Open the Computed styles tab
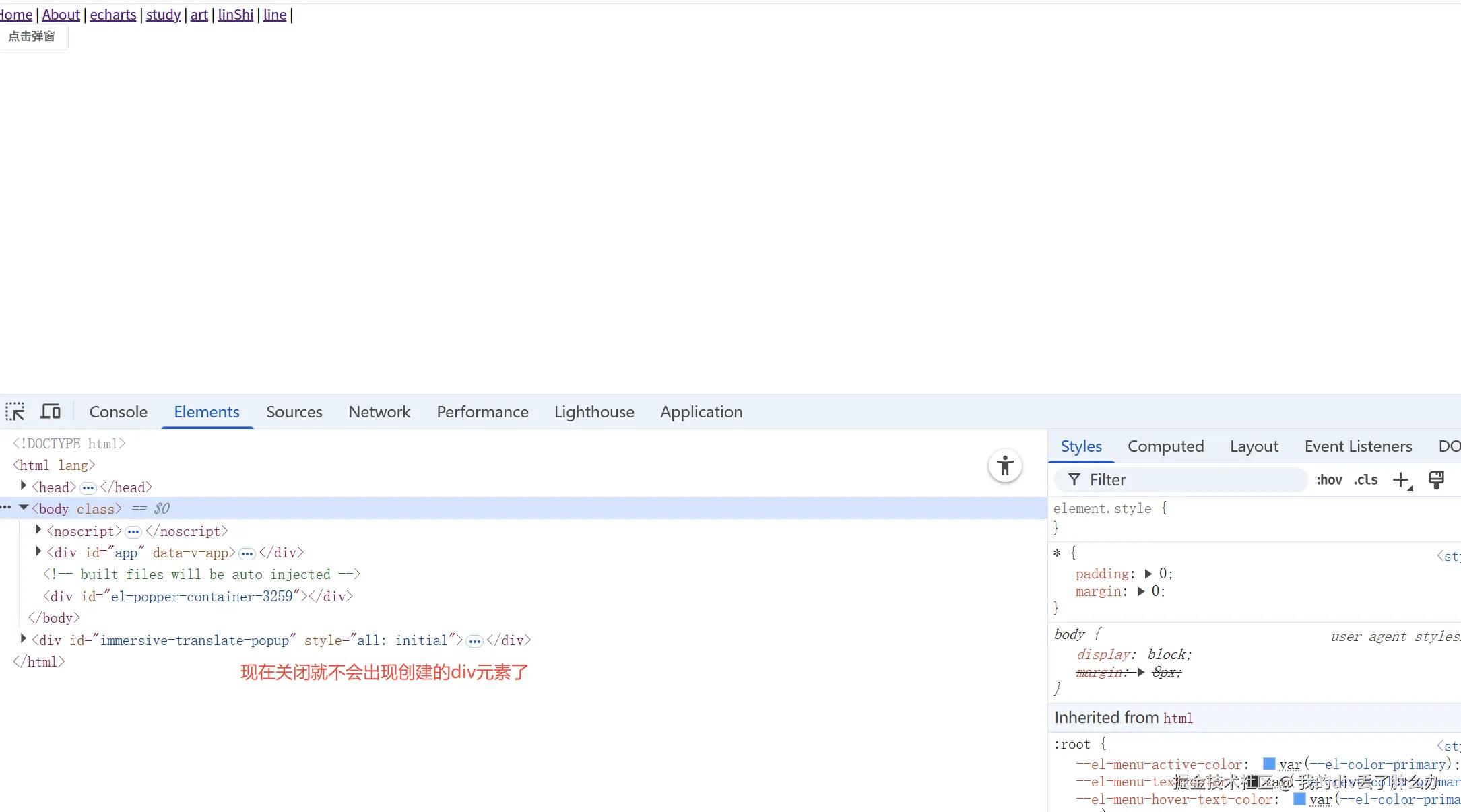This screenshot has height=812, width=1461. pyautogui.click(x=1165, y=446)
